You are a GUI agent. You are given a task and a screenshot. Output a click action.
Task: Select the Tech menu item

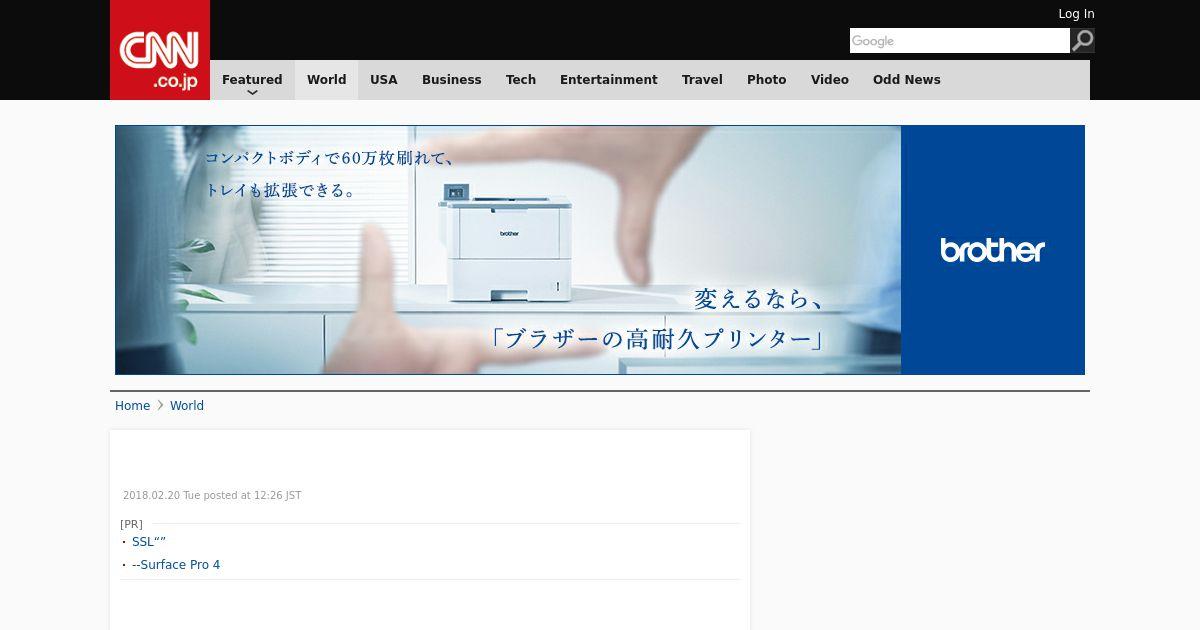pos(521,80)
